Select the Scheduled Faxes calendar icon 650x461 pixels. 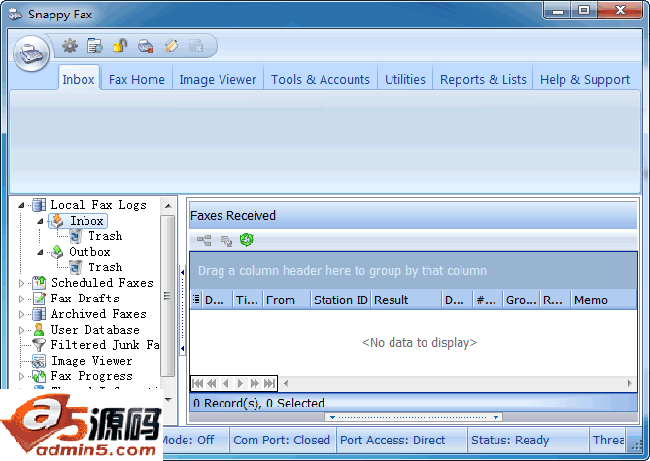(x=39, y=283)
